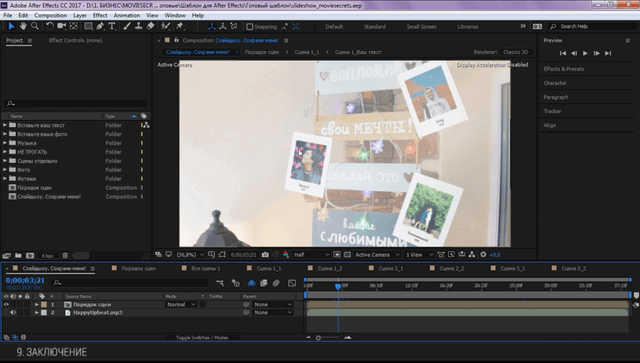The image size is (640, 363).
Task: Open Composition Mini-Flowchart in timeline
Action: pyautogui.click(x=220, y=283)
